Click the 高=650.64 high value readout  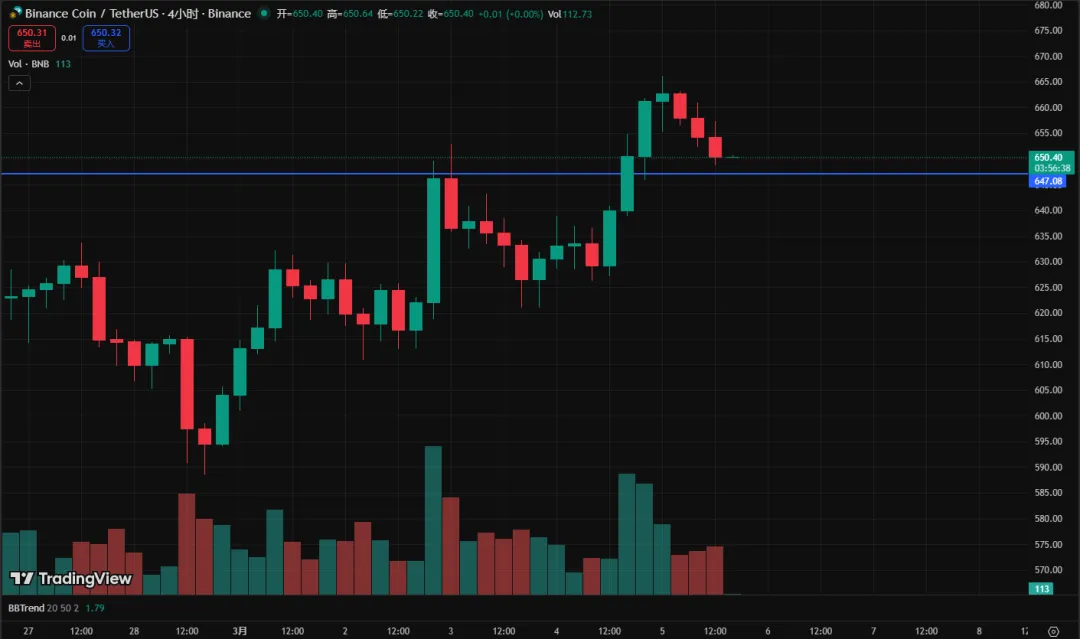(350, 14)
